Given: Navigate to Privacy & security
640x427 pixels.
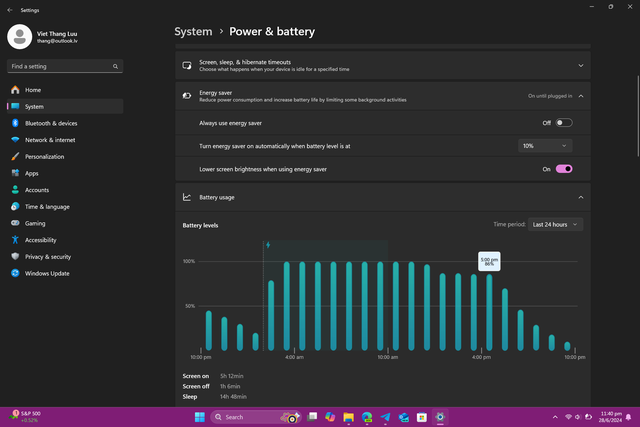Looking at the screenshot, I should click(48, 256).
